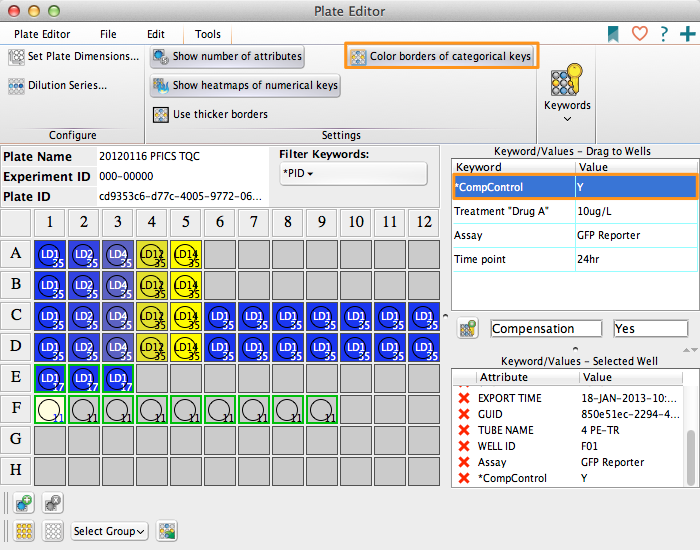The image size is (700, 550).
Task: Edit the Yes value field
Action: pyautogui.click(x=650, y=329)
